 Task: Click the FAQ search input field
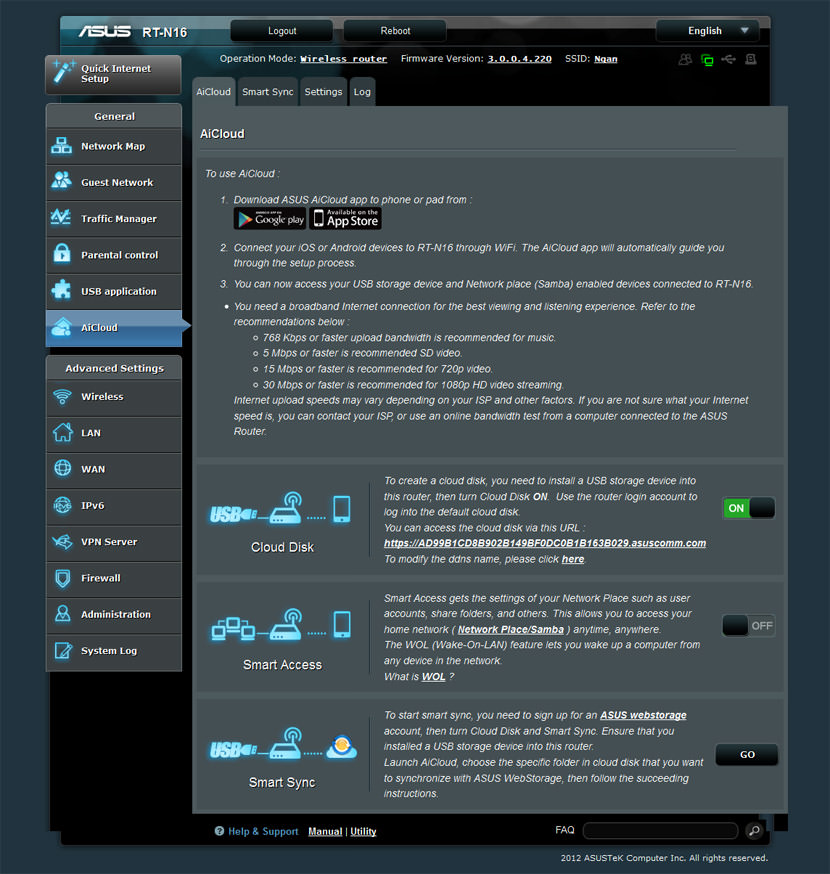pyautogui.click(x=661, y=831)
